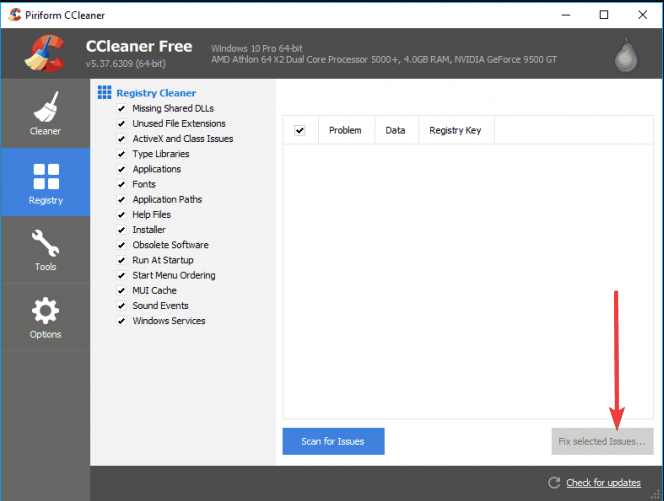
Task: Toggle Run At Startup checkbox
Action: [122, 260]
